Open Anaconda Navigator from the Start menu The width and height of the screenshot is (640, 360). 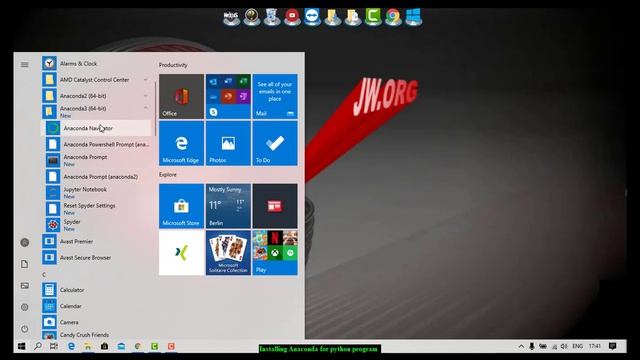97,128
